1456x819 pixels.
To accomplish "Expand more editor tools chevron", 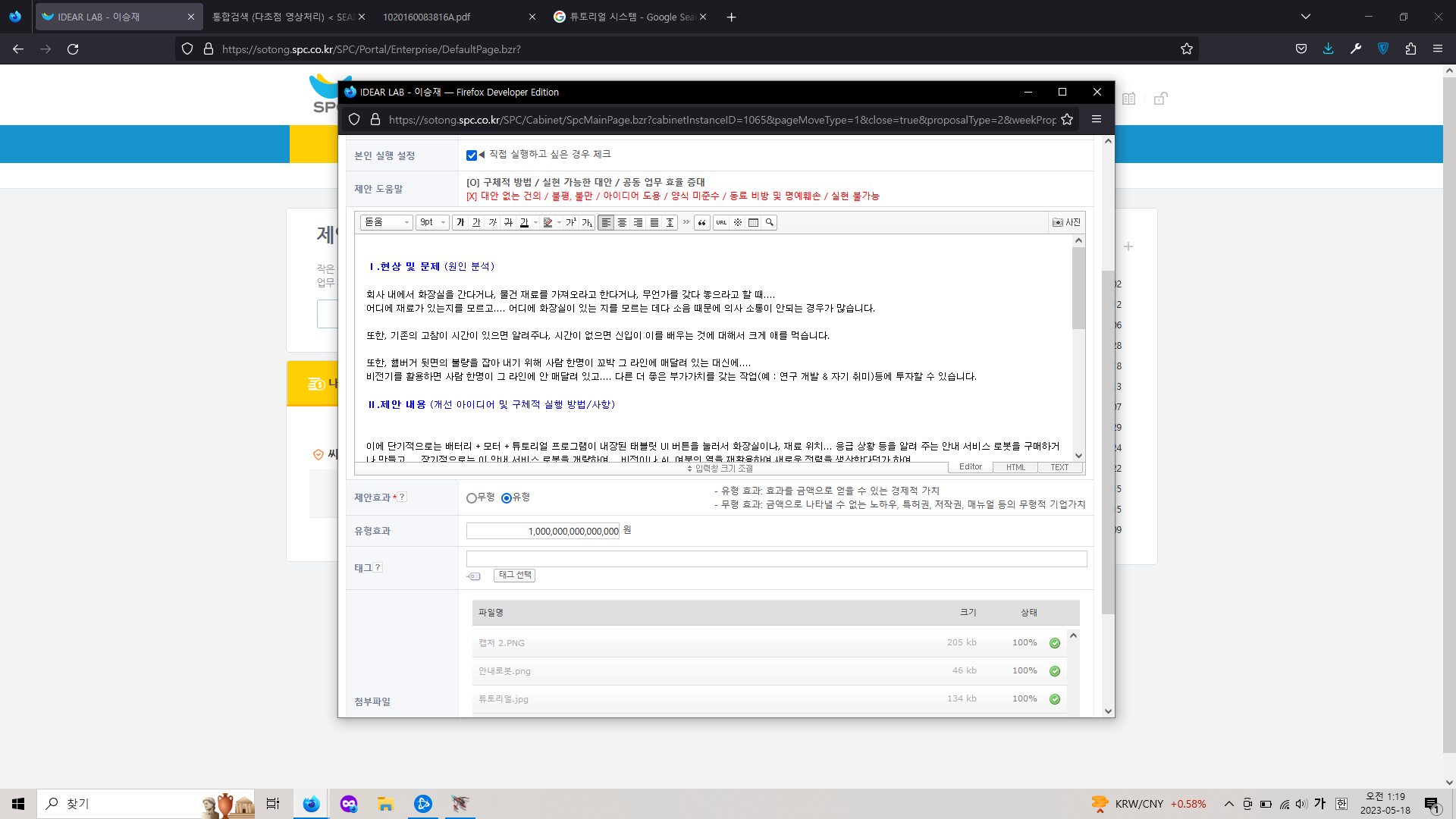I will (686, 222).
